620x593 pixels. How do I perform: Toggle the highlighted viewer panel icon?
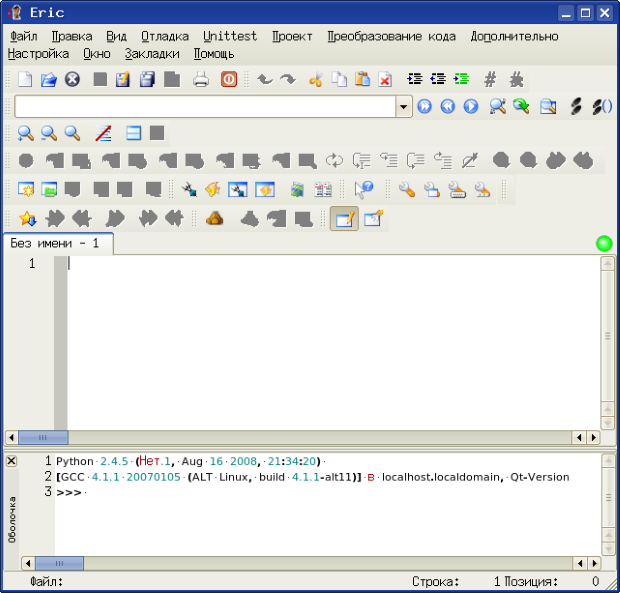click(345, 218)
